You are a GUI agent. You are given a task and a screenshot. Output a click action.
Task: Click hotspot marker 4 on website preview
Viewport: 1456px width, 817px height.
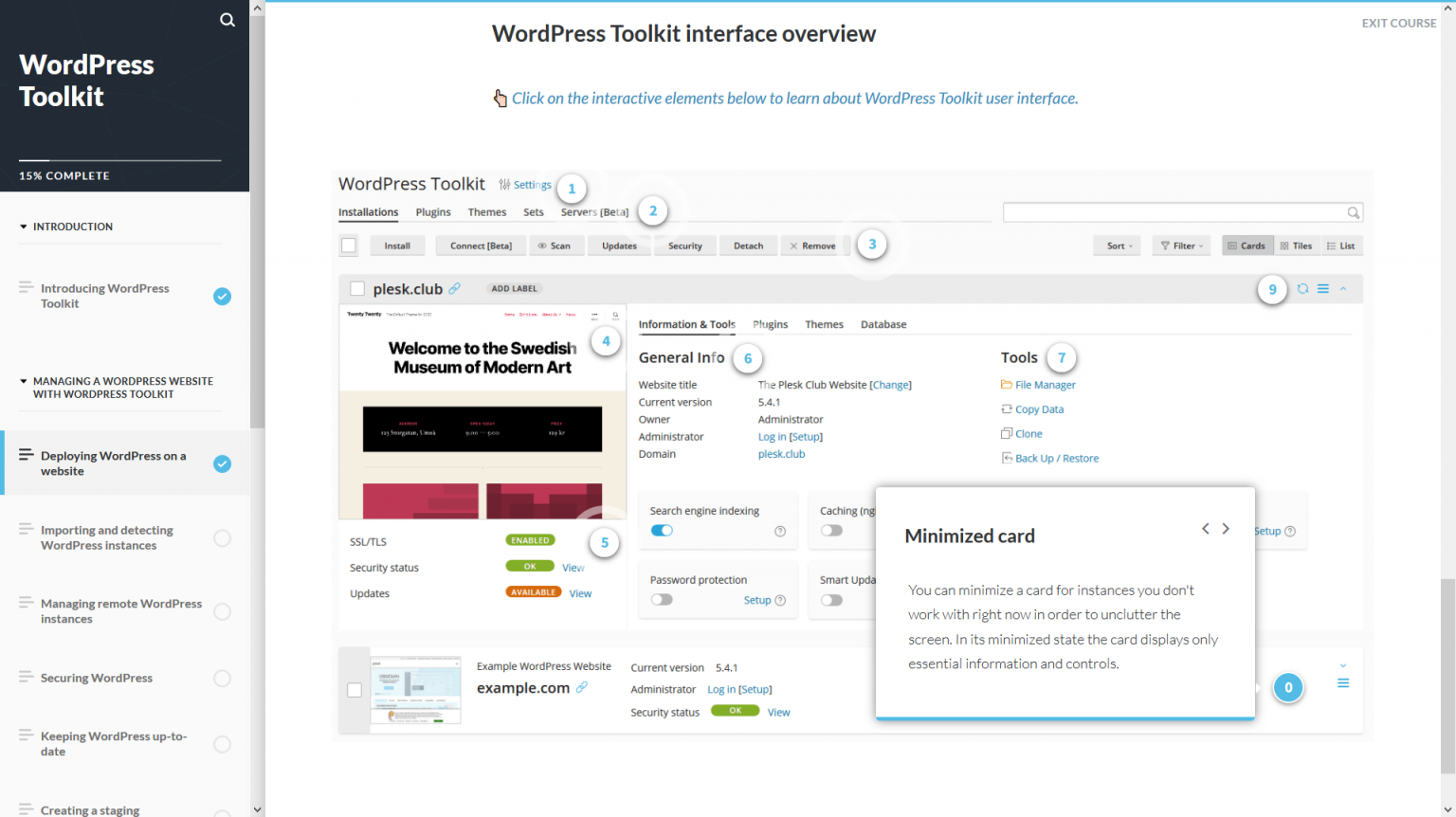click(x=606, y=341)
